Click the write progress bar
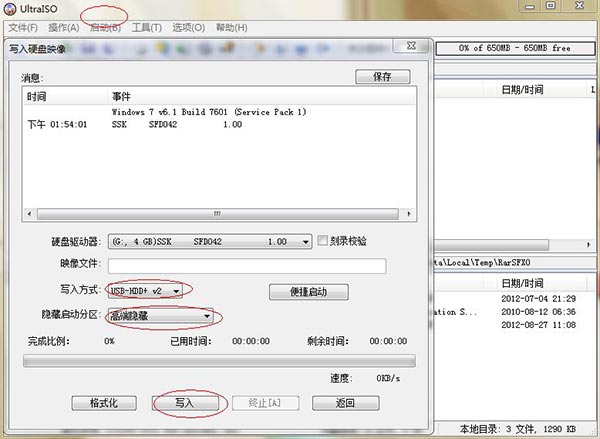 coord(219,361)
